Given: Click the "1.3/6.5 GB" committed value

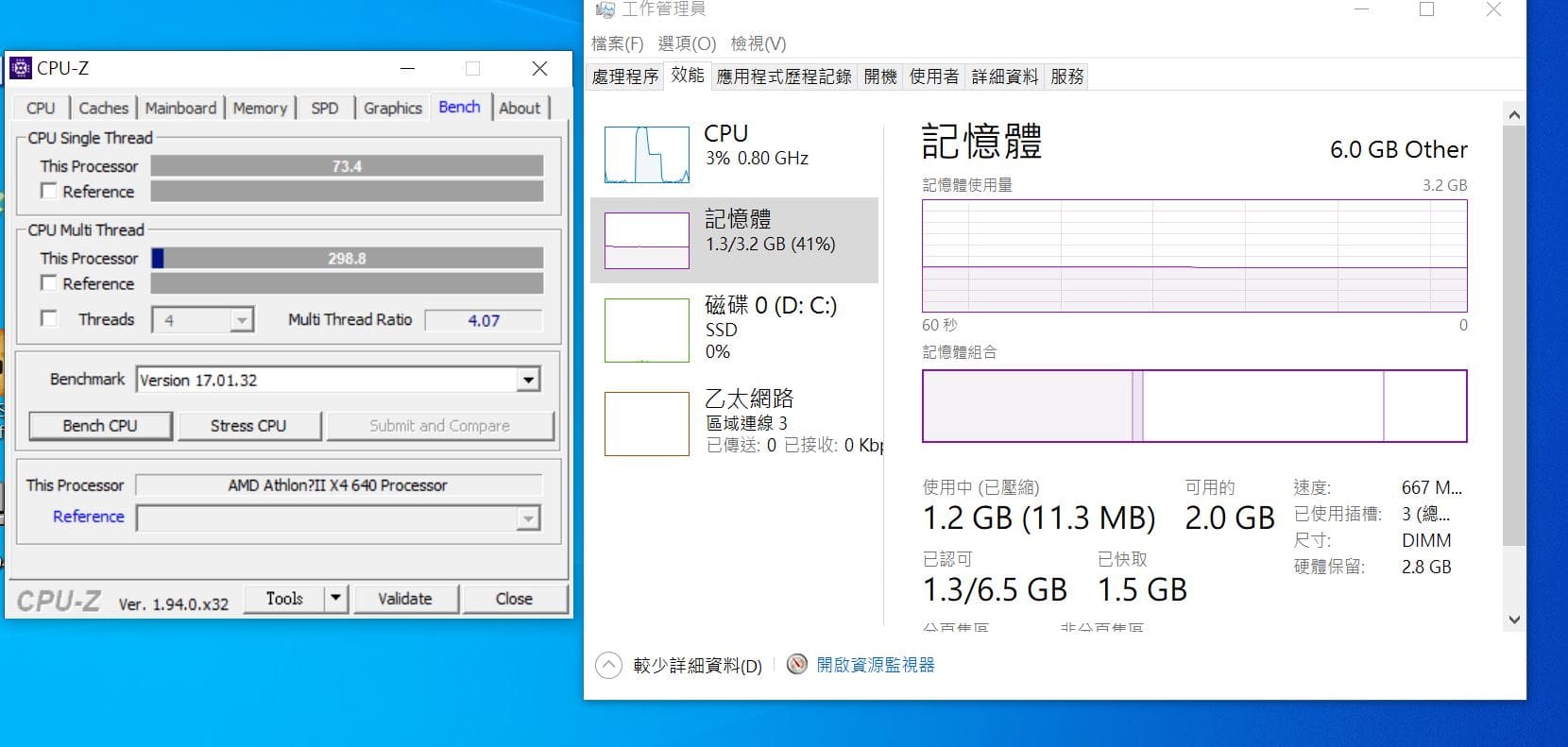Looking at the screenshot, I should pos(995,590).
